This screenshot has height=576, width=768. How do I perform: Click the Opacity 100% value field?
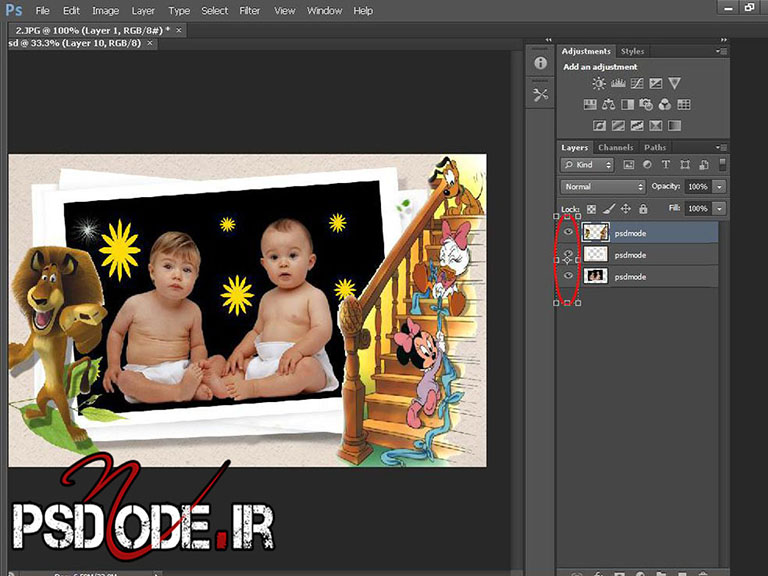tap(698, 187)
